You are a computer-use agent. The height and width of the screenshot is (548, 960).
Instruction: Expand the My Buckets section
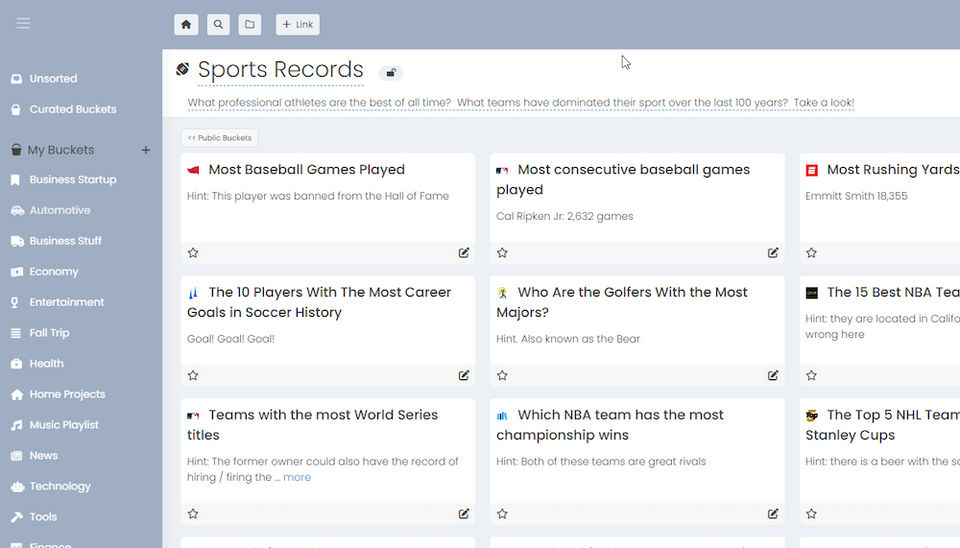pos(61,150)
